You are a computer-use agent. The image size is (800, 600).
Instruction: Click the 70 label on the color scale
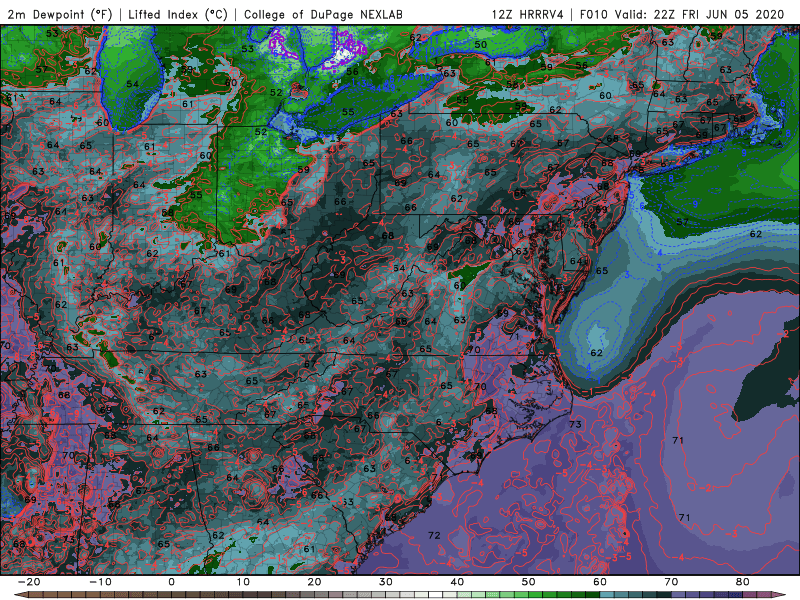[671, 582]
